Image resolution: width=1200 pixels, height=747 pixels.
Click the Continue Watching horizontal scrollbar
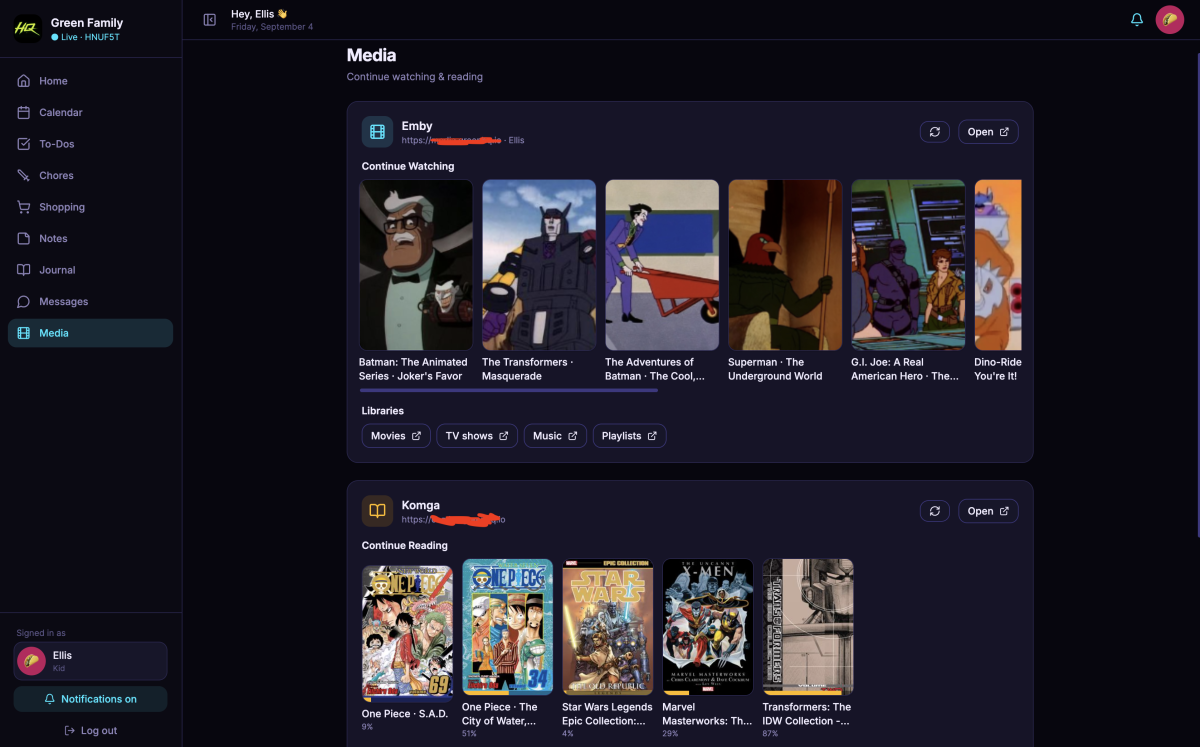coord(508,391)
